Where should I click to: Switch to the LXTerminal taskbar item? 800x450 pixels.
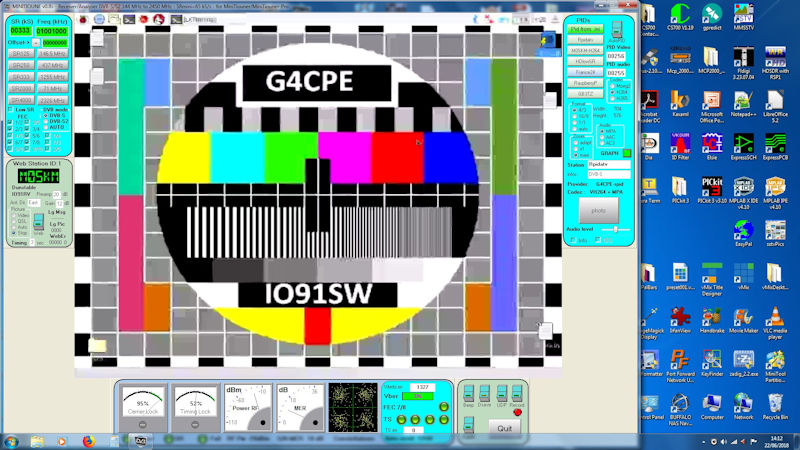pos(194,19)
